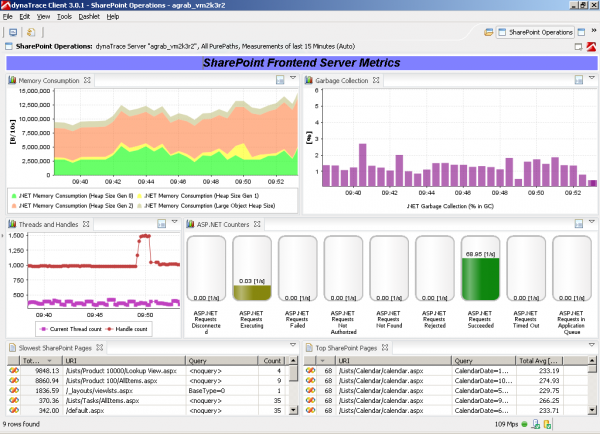This screenshot has width=600, height=434.
Task: Click the green status indicator in status bar
Action: [525, 424]
